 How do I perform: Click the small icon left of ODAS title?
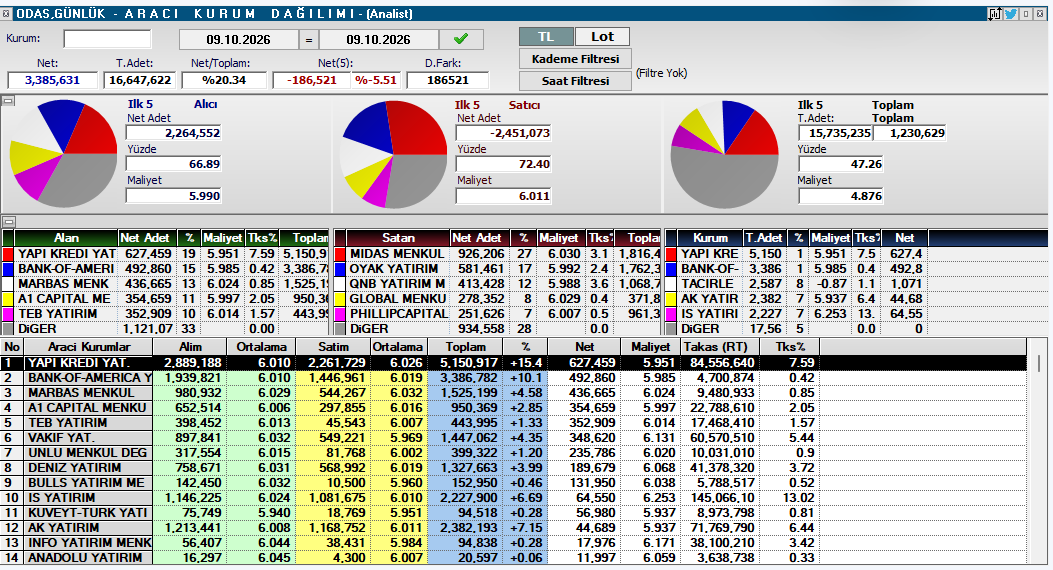point(6,13)
